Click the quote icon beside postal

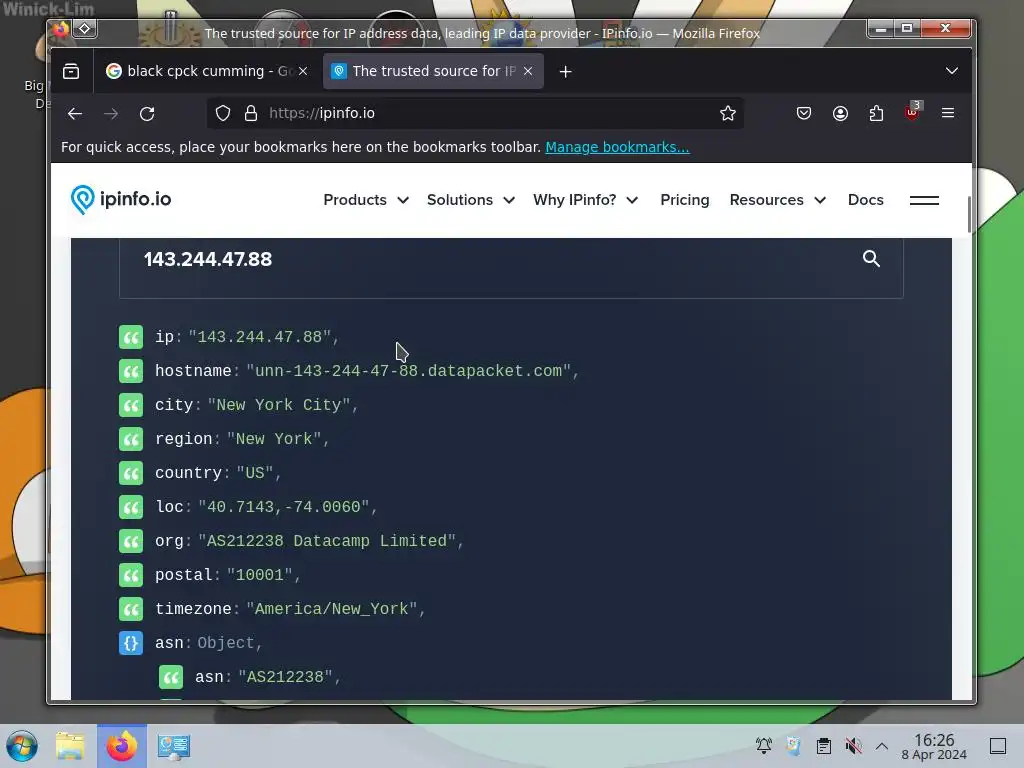coord(131,575)
